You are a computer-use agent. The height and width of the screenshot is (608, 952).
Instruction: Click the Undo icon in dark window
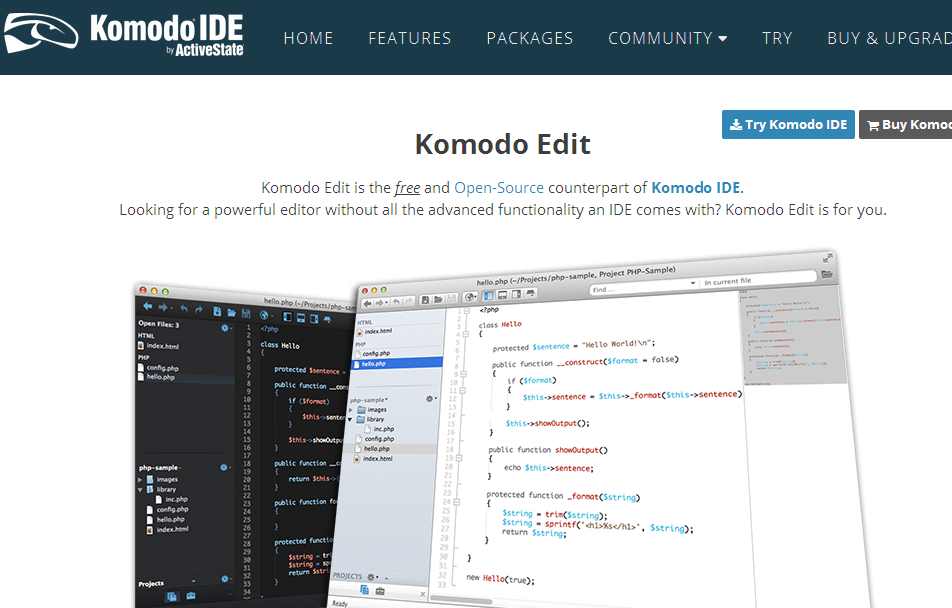click(x=184, y=309)
